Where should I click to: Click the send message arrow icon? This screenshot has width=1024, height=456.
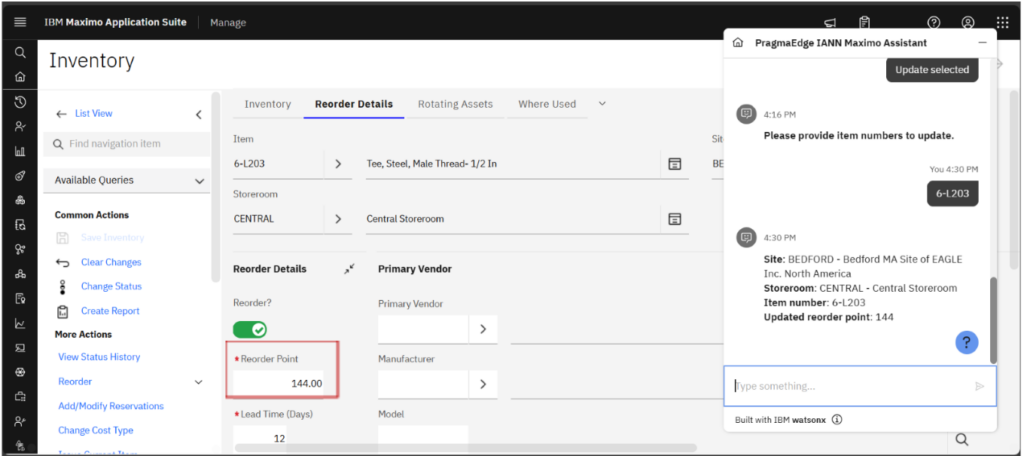click(x=979, y=386)
